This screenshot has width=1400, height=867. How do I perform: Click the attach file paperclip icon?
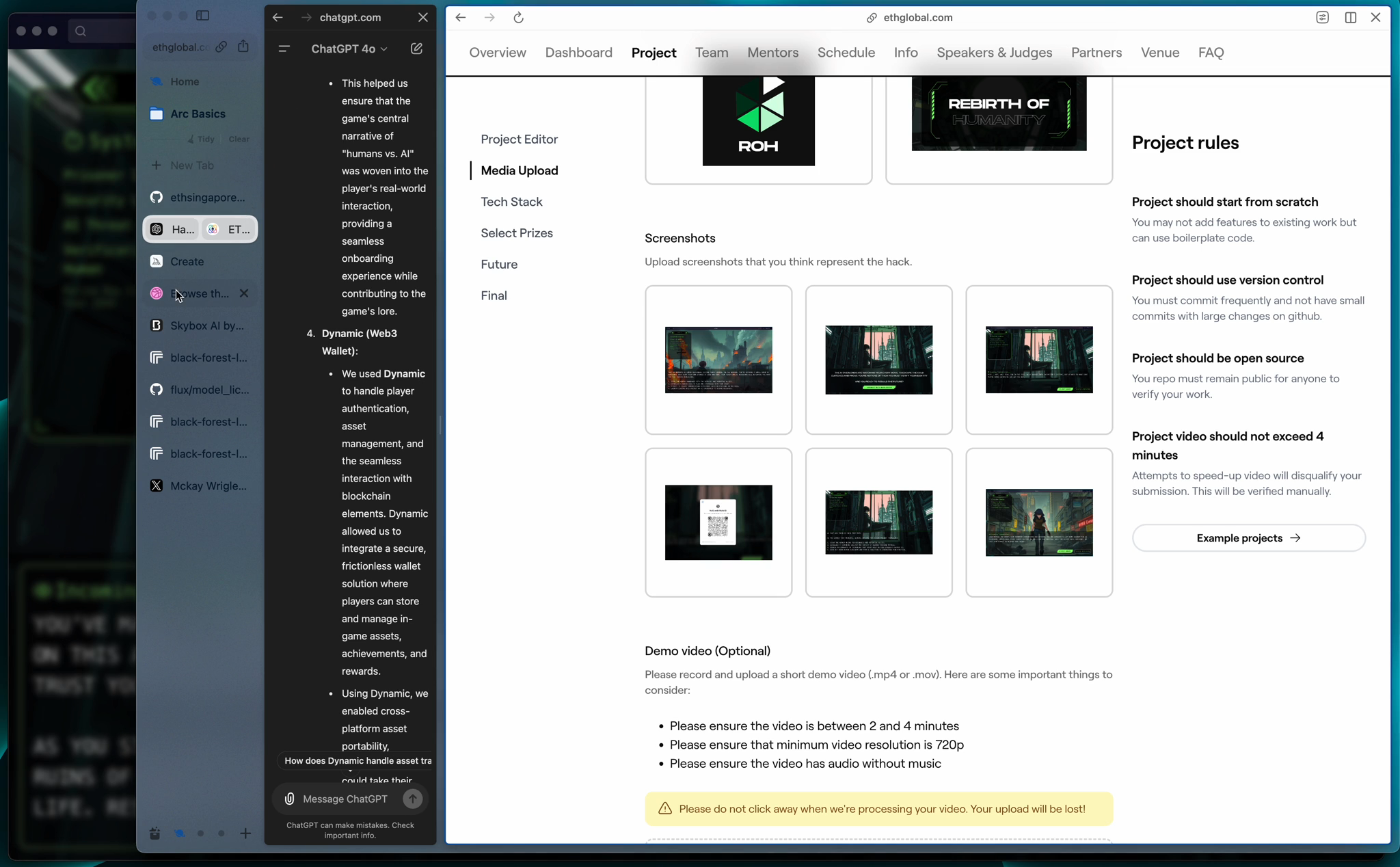(289, 799)
